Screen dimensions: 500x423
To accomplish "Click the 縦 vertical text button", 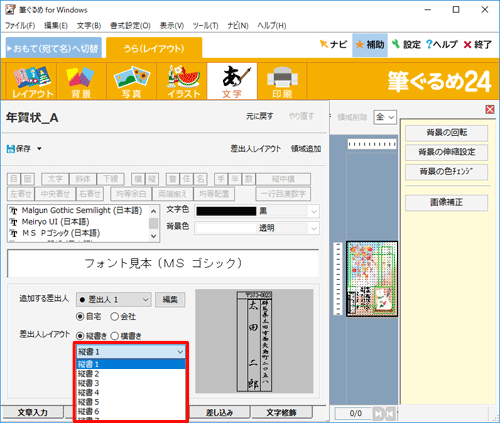I will click(x=152, y=179).
